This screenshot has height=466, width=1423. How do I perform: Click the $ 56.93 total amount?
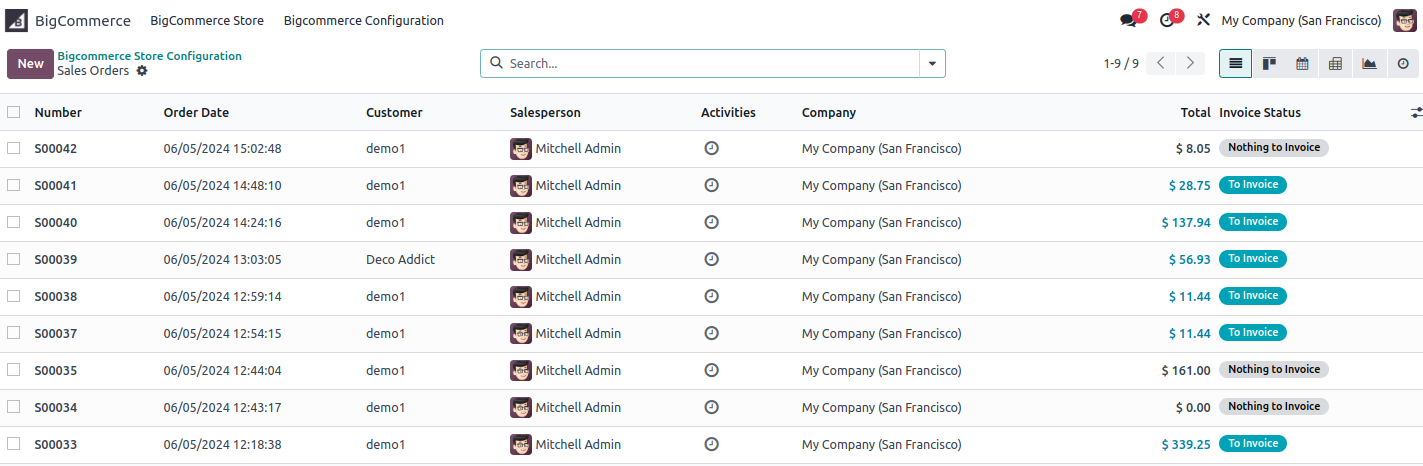[x=1190, y=259]
